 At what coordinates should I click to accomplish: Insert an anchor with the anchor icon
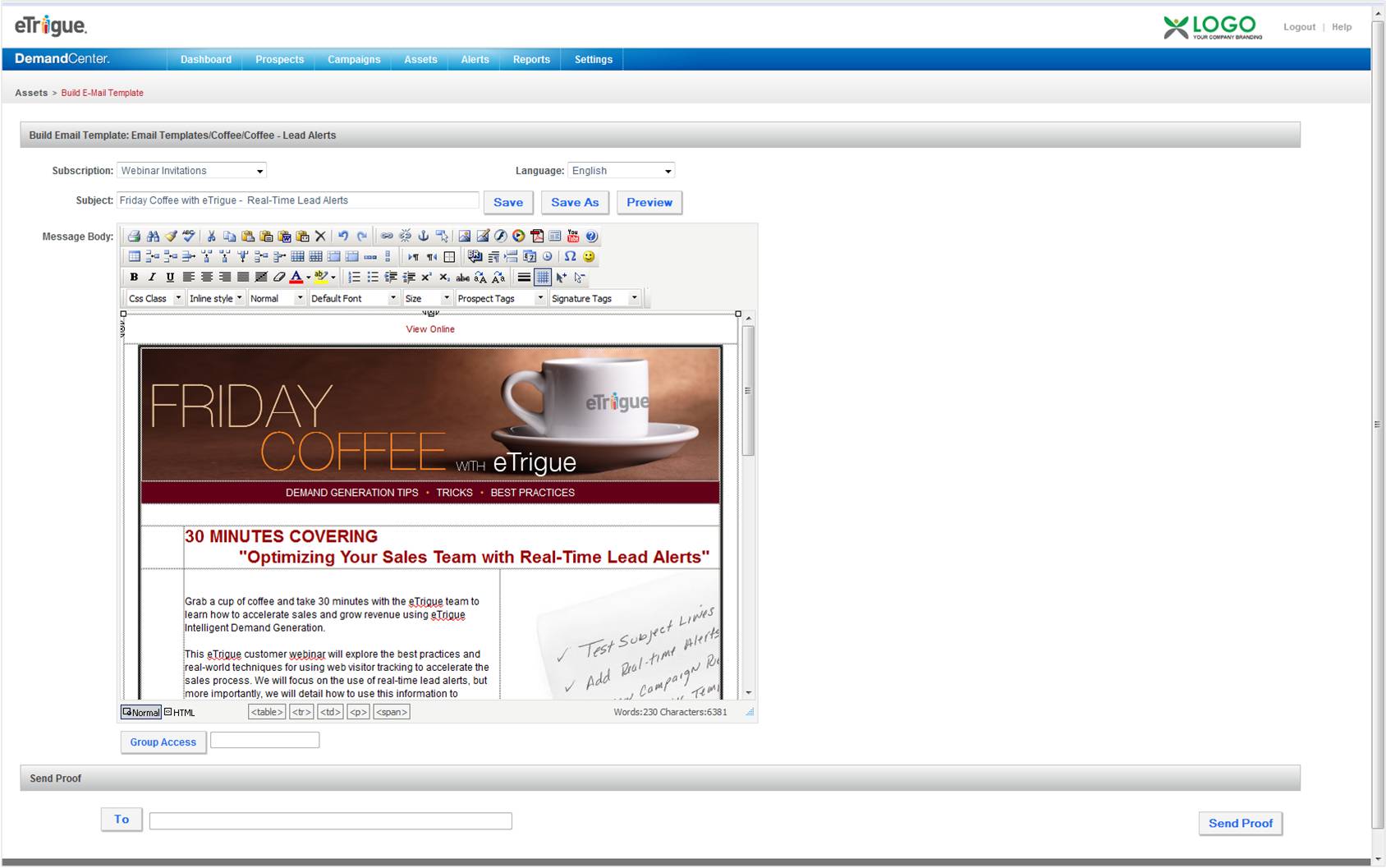point(423,237)
